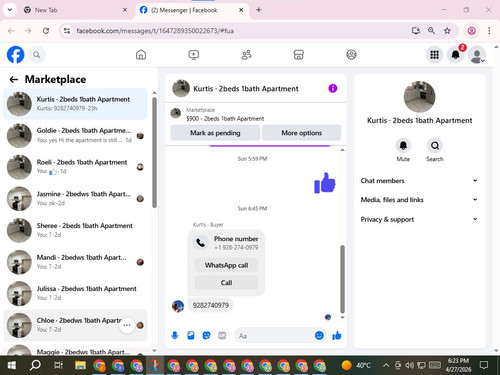
Task: Open the nine-dot menu grid
Action: (x=434, y=55)
